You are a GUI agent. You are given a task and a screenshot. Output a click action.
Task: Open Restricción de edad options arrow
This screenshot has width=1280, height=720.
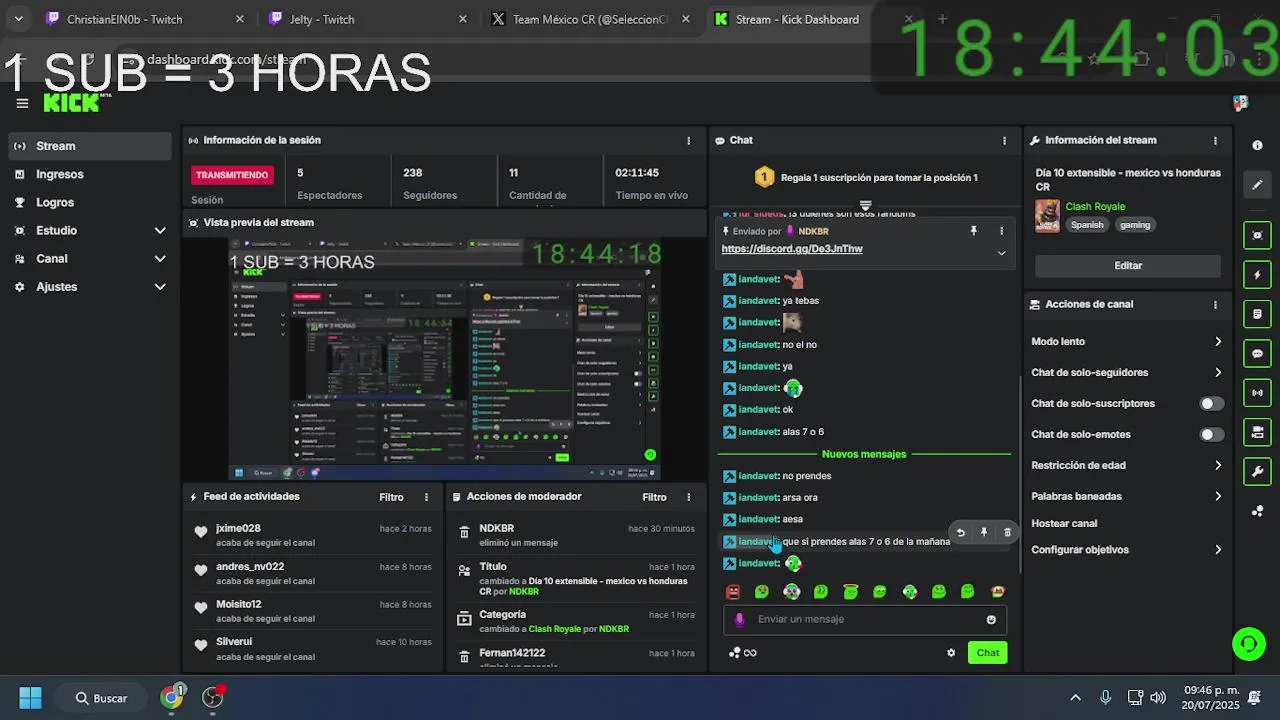(1217, 466)
